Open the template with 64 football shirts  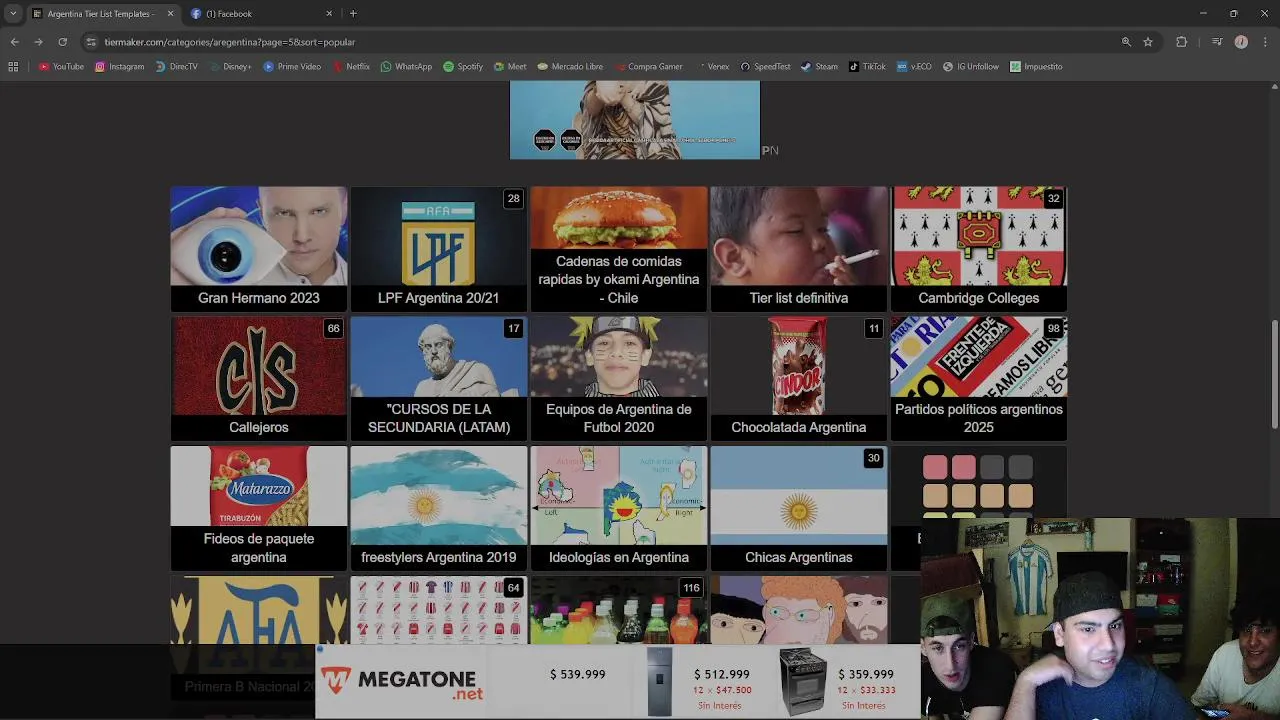point(439,610)
